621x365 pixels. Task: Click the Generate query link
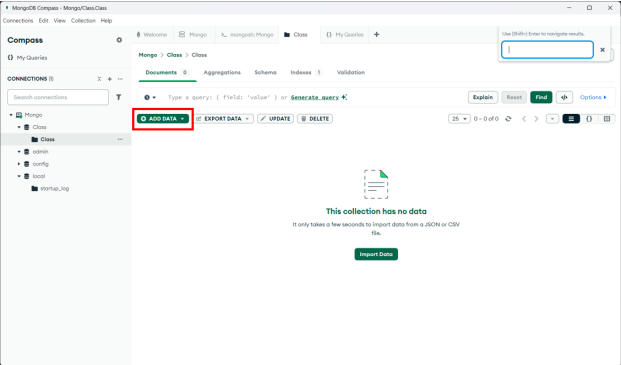pos(315,97)
